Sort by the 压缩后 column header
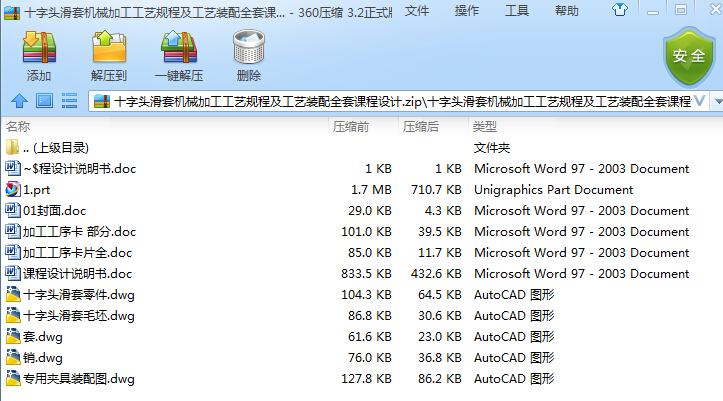 pyautogui.click(x=421, y=126)
